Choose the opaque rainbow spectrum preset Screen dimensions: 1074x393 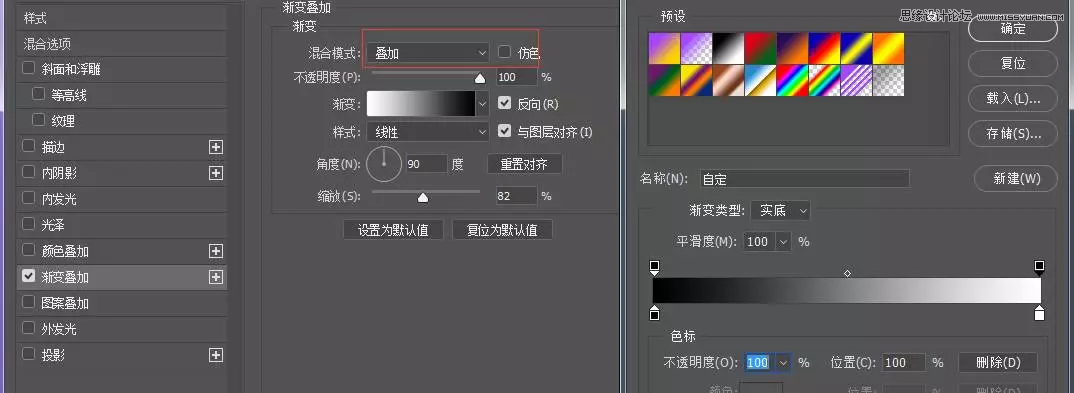tap(792, 81)
